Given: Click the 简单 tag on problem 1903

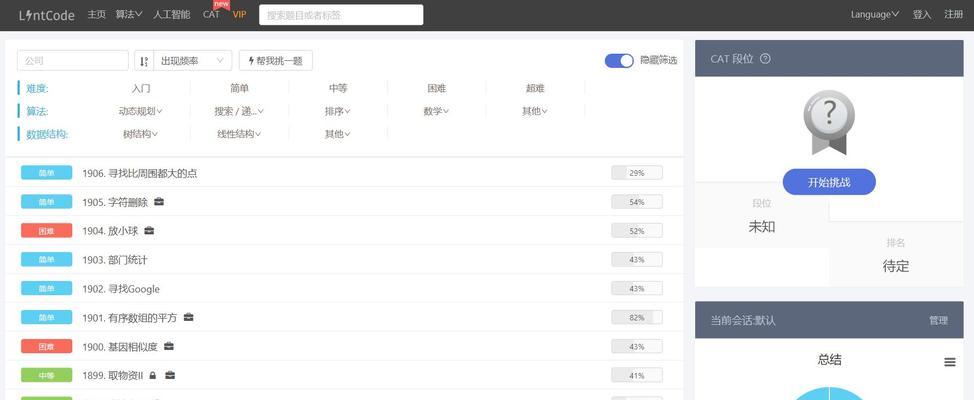Looking at the screenshot, I should pyautogui.click(x=47, y=260).
